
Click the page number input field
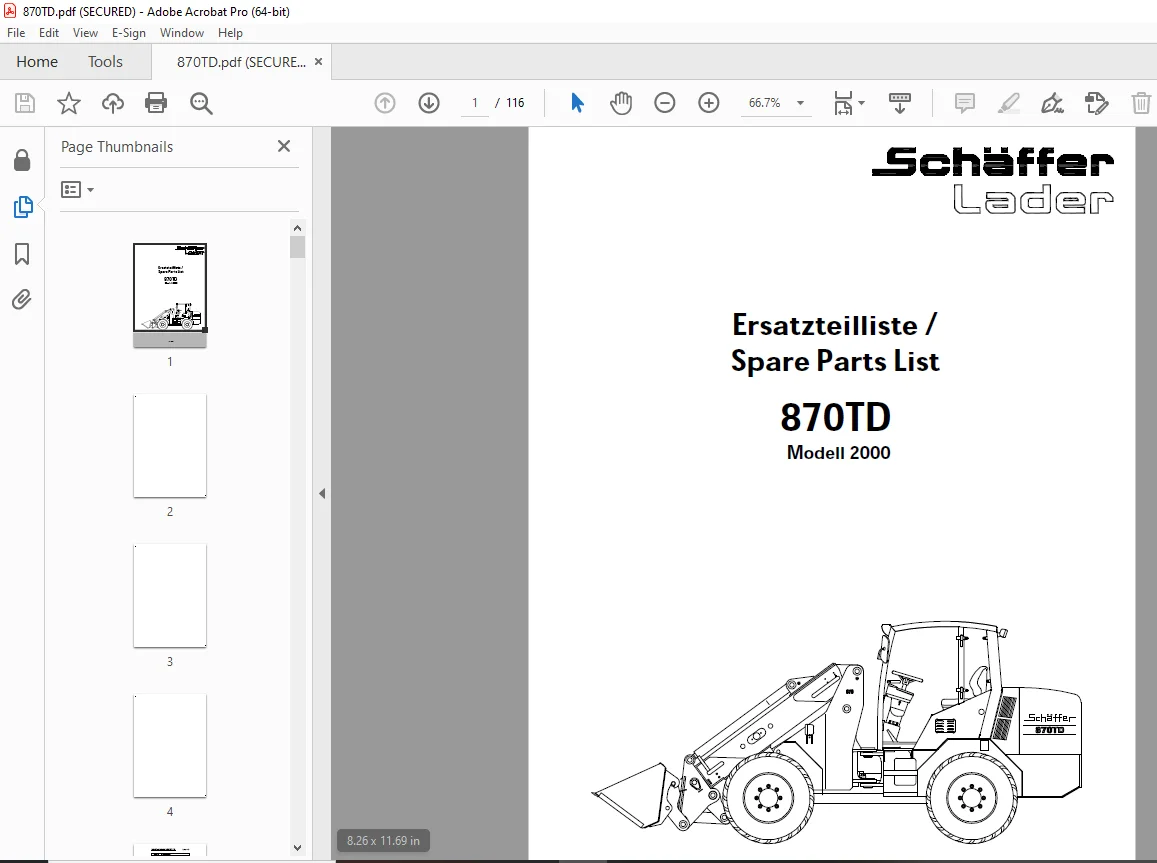pyautogui.click(x=474, y=103)
